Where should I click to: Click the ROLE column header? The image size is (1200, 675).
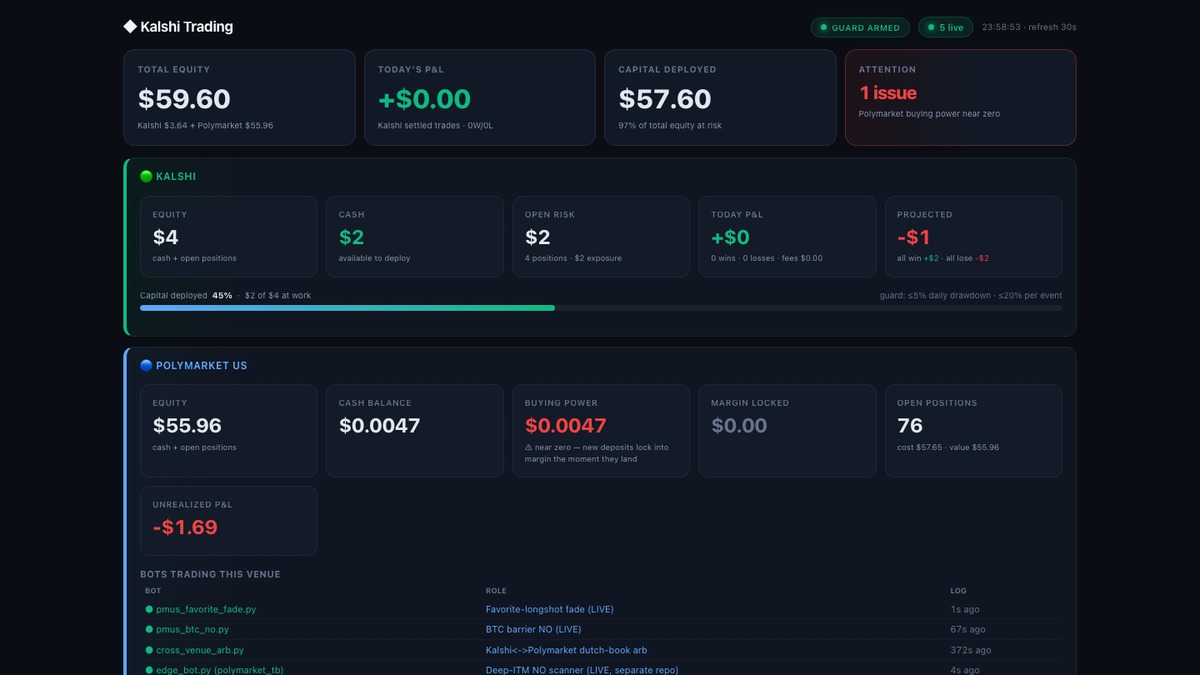pyautogui.click(x=496, y=591)
